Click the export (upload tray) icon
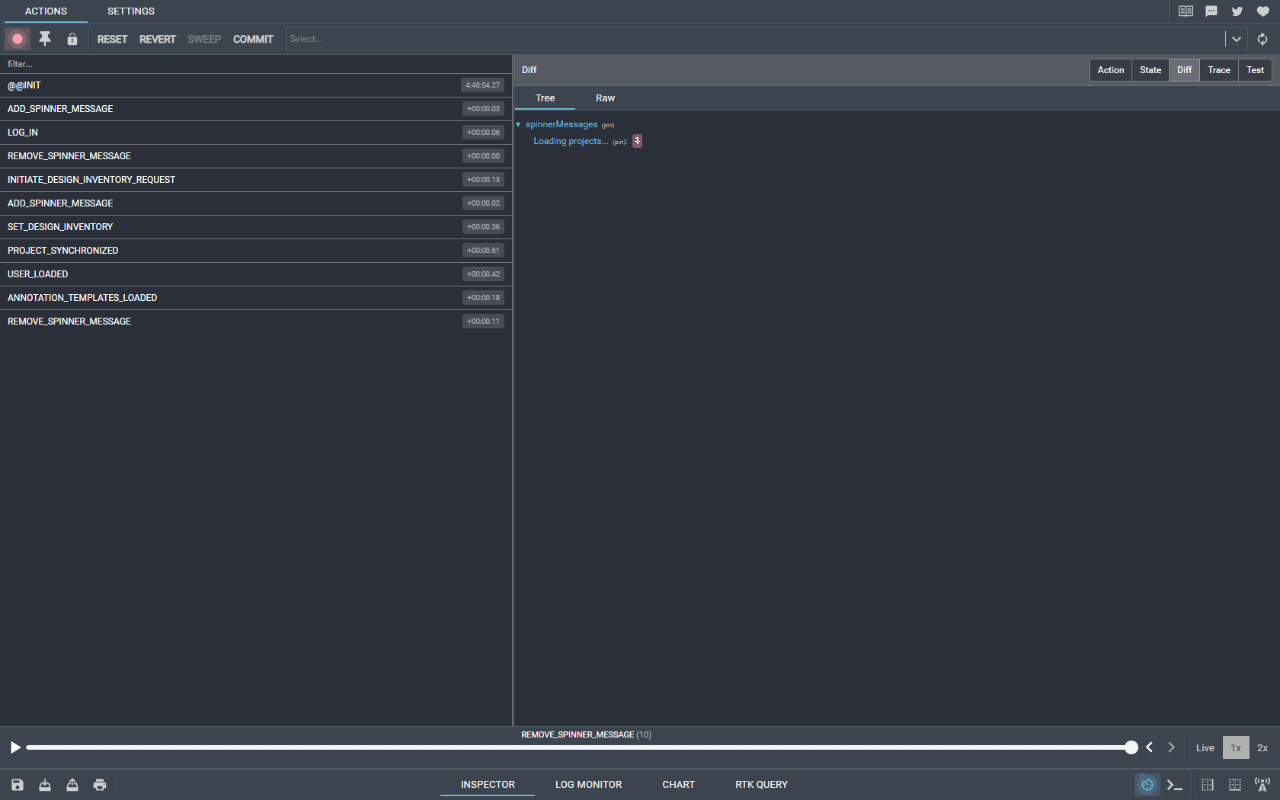Image resolution: width=1280 pixels, height=800 pixels. pos(72,785)
